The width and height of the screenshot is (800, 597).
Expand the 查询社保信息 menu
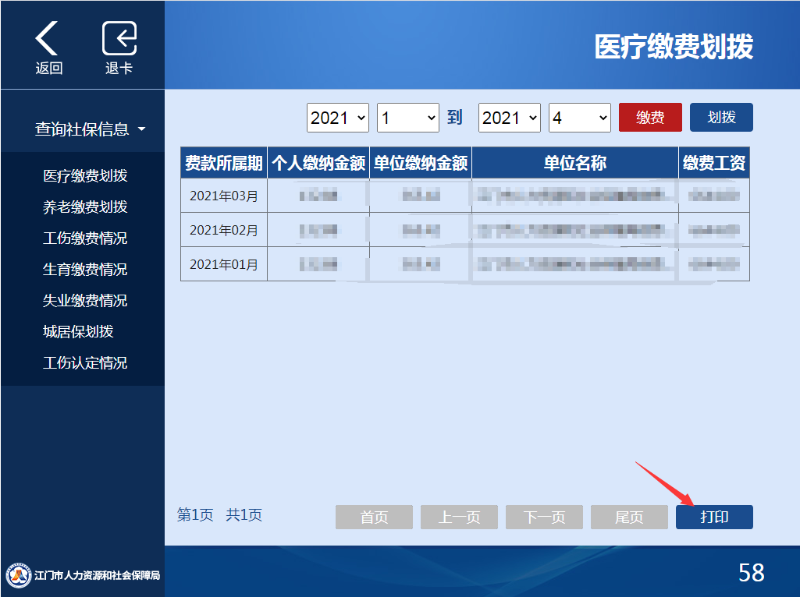[90, 129]
